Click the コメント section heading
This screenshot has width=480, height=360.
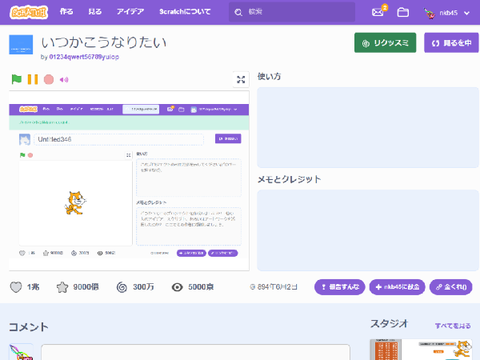click(29, 327)
